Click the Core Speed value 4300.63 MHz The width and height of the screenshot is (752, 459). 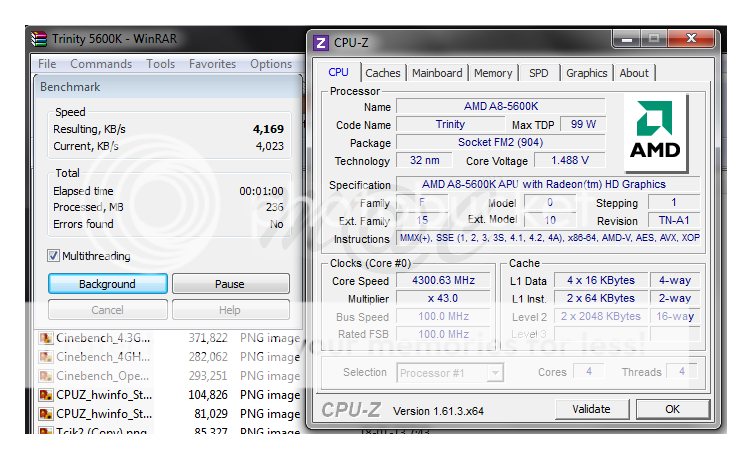[444, 280]
